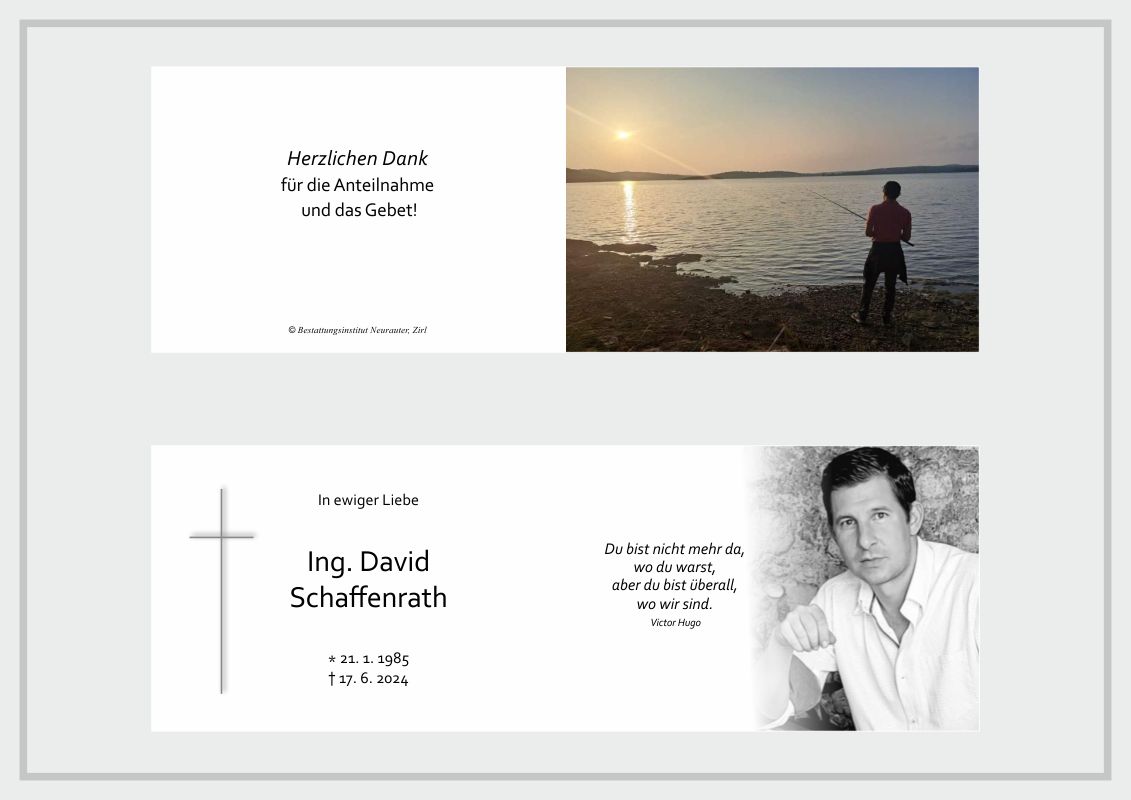Image resolution: width=1131 pixels, height=800 pixels.
Task: Click the quote line 'Du bist nicht mehr da,'
Action: click(674, 549)
